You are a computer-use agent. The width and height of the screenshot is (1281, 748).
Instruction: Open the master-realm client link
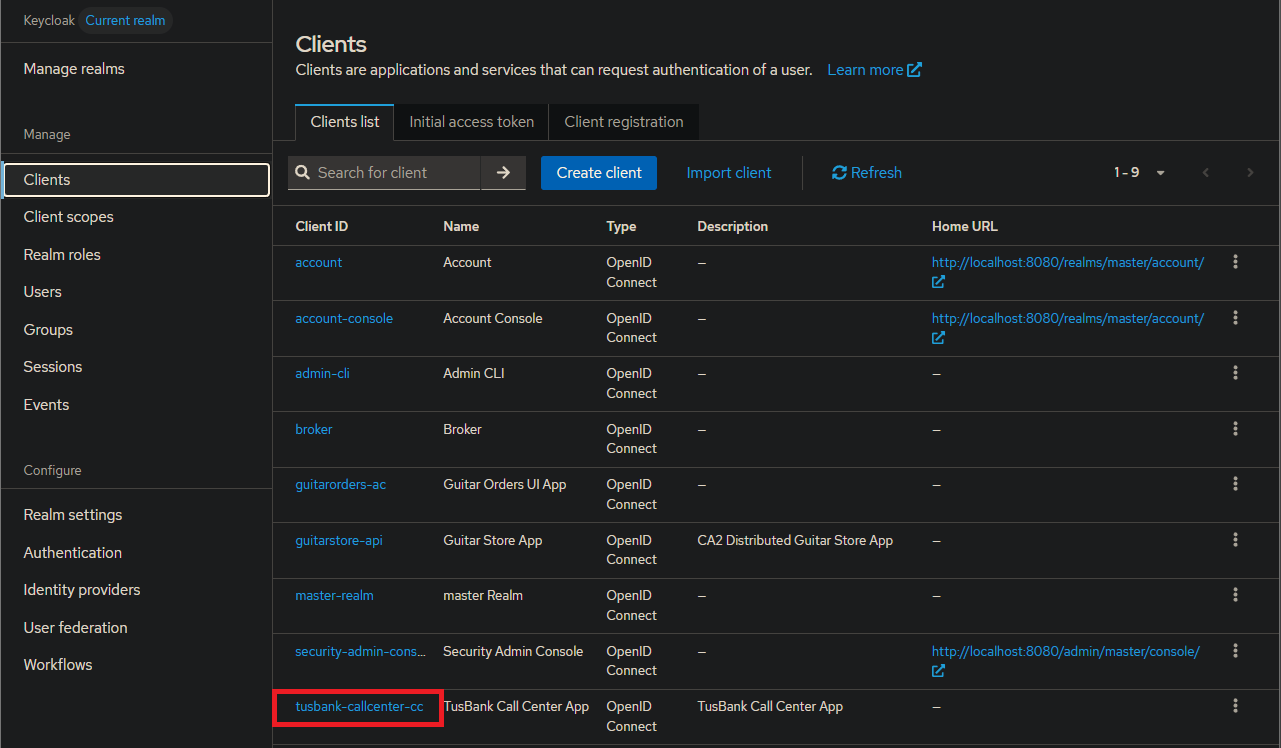click(x=335, y=595)
